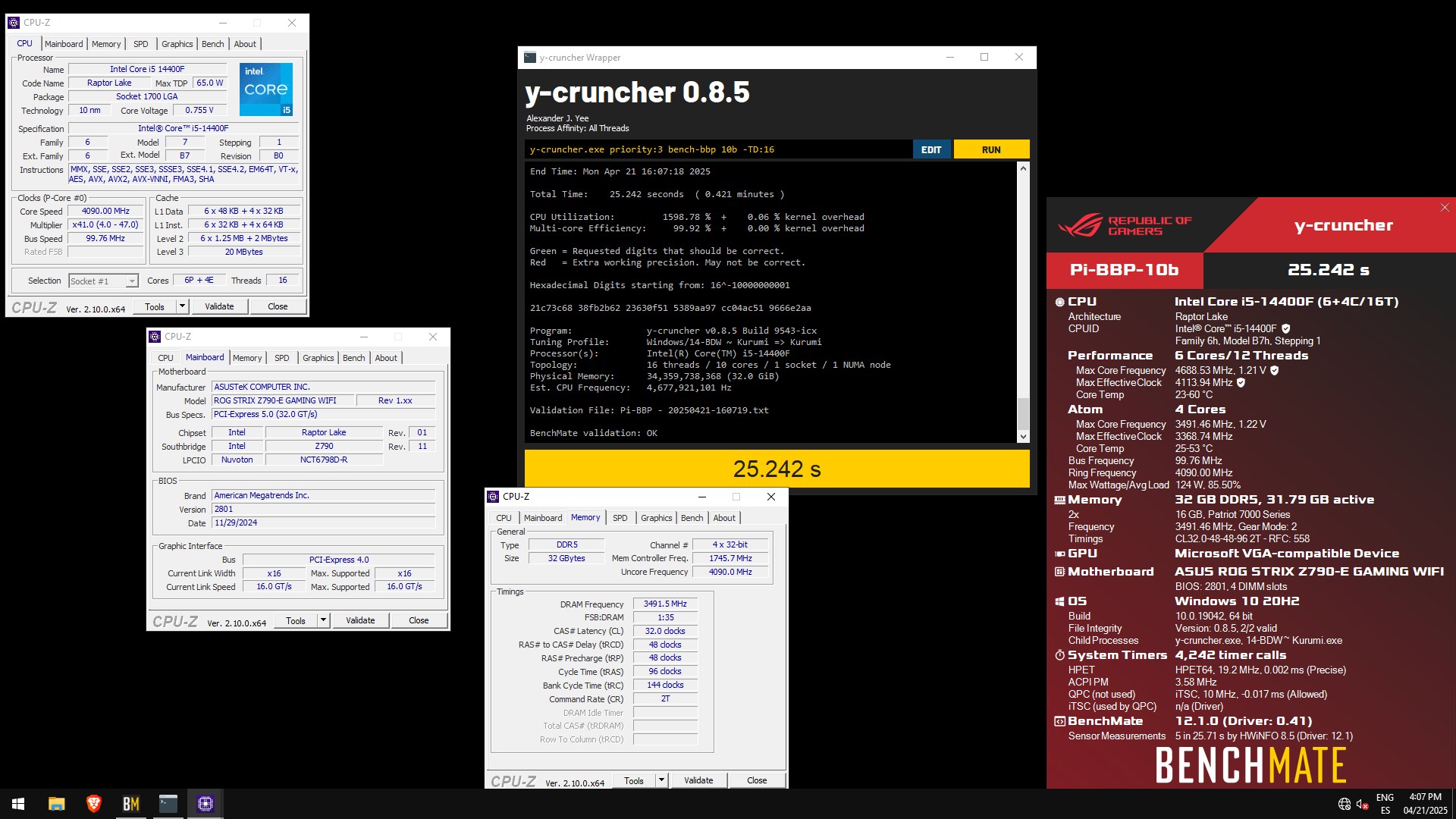This screenshot has width=1456, height=819.
Task: Click y-cruncher output scrollbar down arrow
Action: click(x=1023, y=436)
